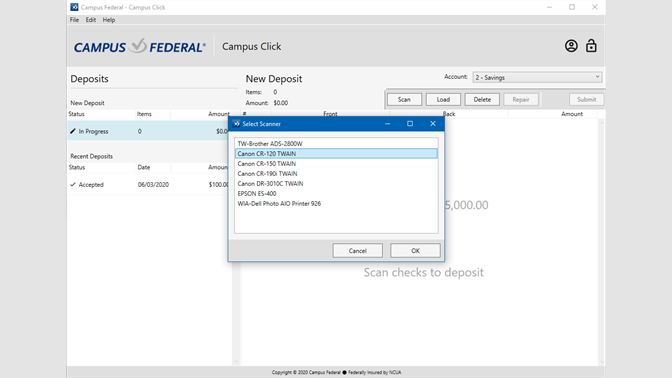Open the File menu

click(74, 20)
